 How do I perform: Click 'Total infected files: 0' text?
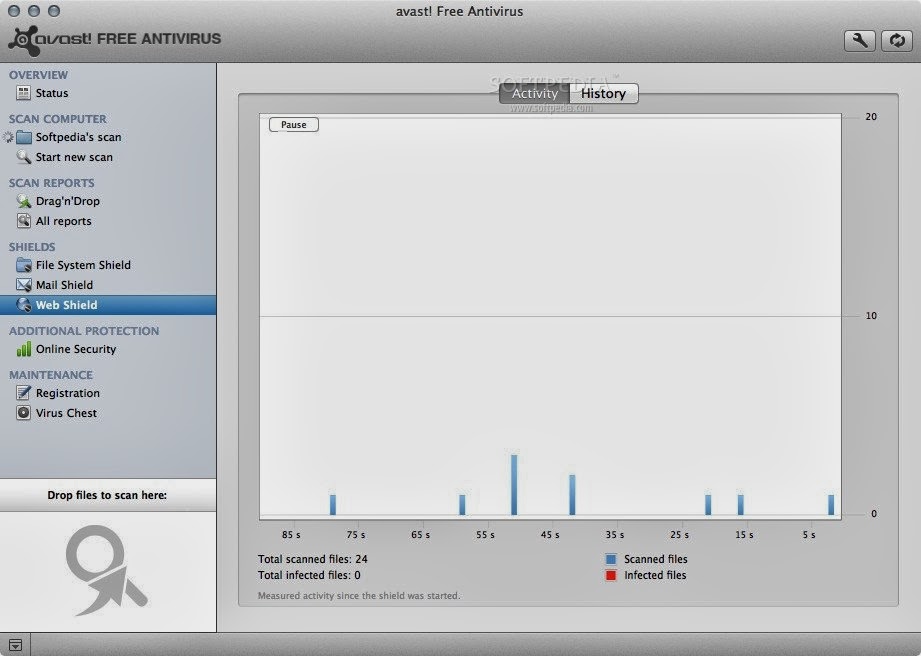coord(309,575)
